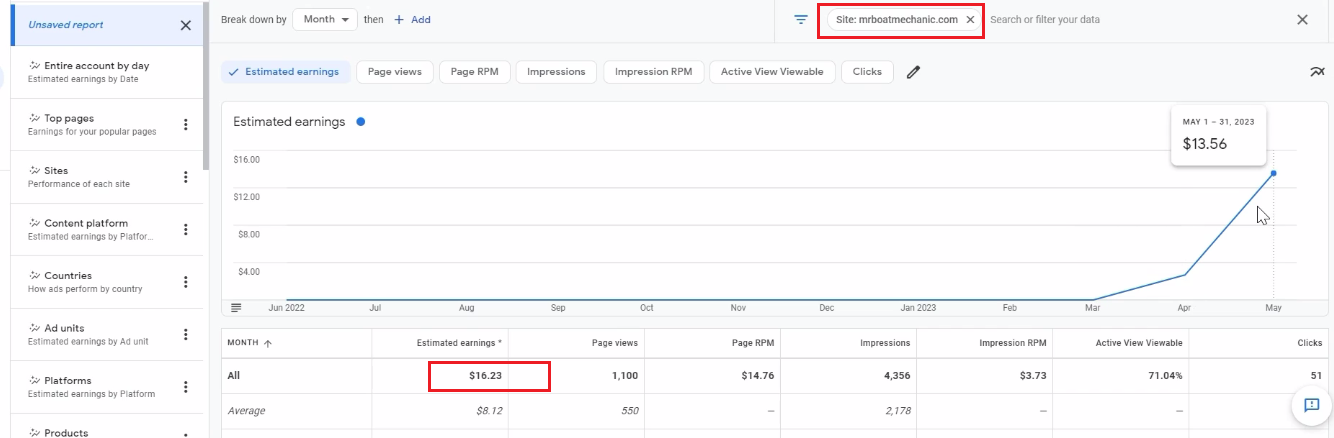Click the May data point on chart

[1273, 173]
